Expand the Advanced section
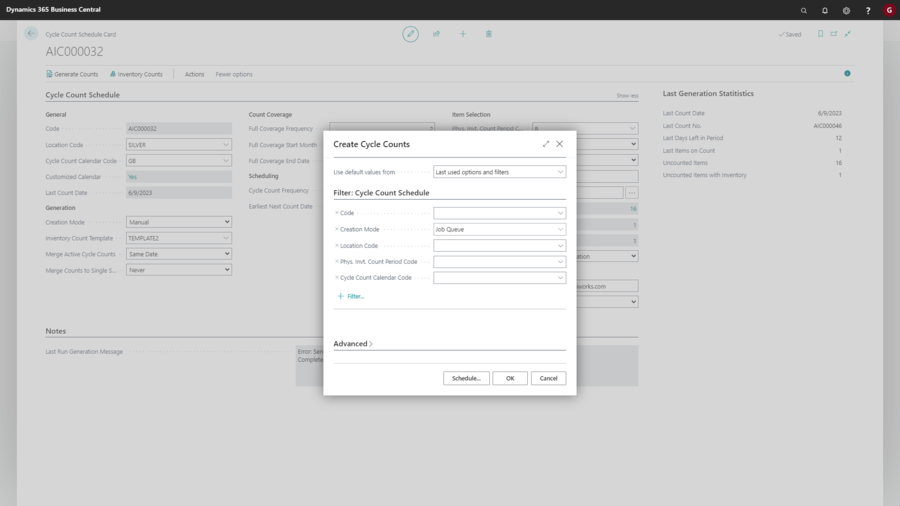 [x=353, y=344]
